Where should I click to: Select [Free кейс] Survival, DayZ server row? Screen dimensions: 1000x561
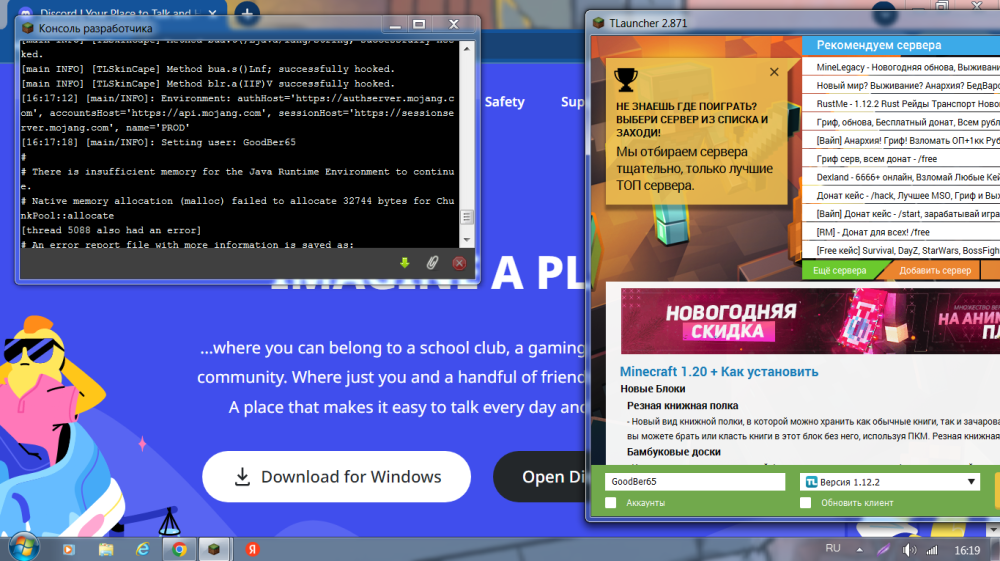[901, 251]
